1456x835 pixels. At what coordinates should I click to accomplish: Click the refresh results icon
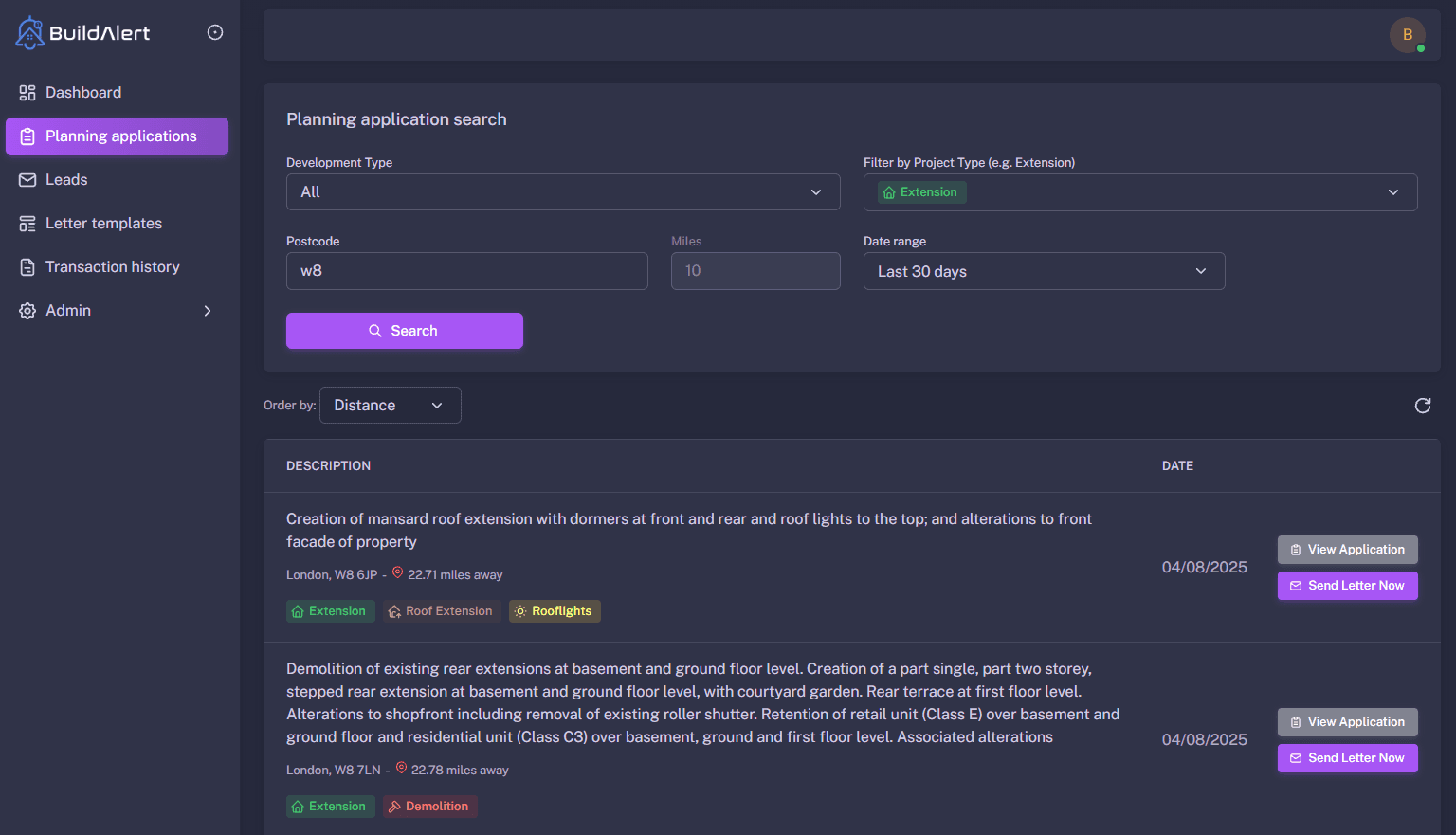click(1422, 406)
